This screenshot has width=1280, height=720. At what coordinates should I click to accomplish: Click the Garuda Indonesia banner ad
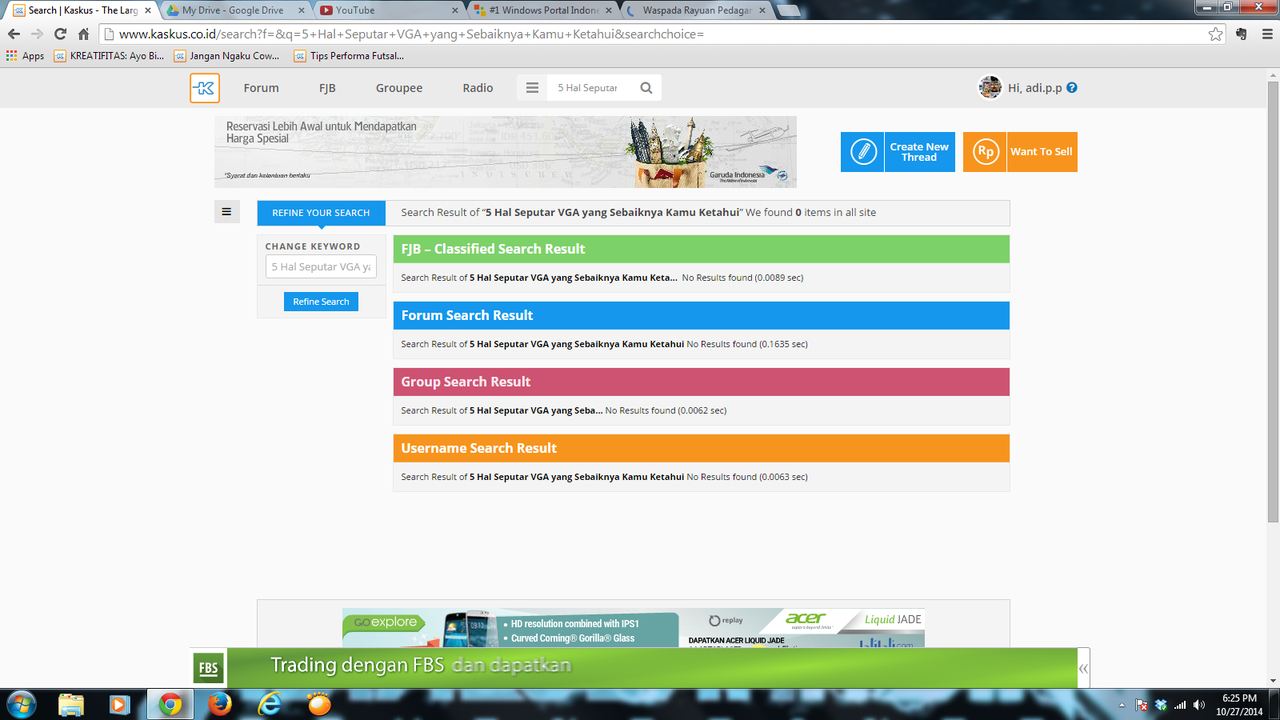pyautogui.click(x=505, y=152)
